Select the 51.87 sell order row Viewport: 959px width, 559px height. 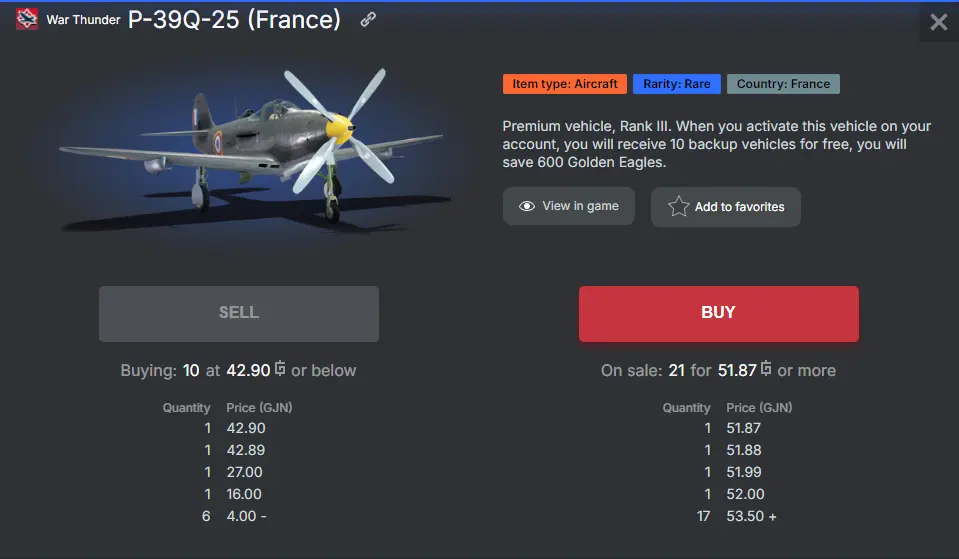[x=743, y=428]
